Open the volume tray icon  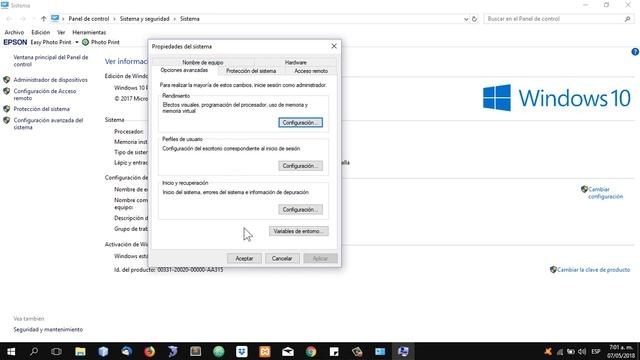coord(582,351)
